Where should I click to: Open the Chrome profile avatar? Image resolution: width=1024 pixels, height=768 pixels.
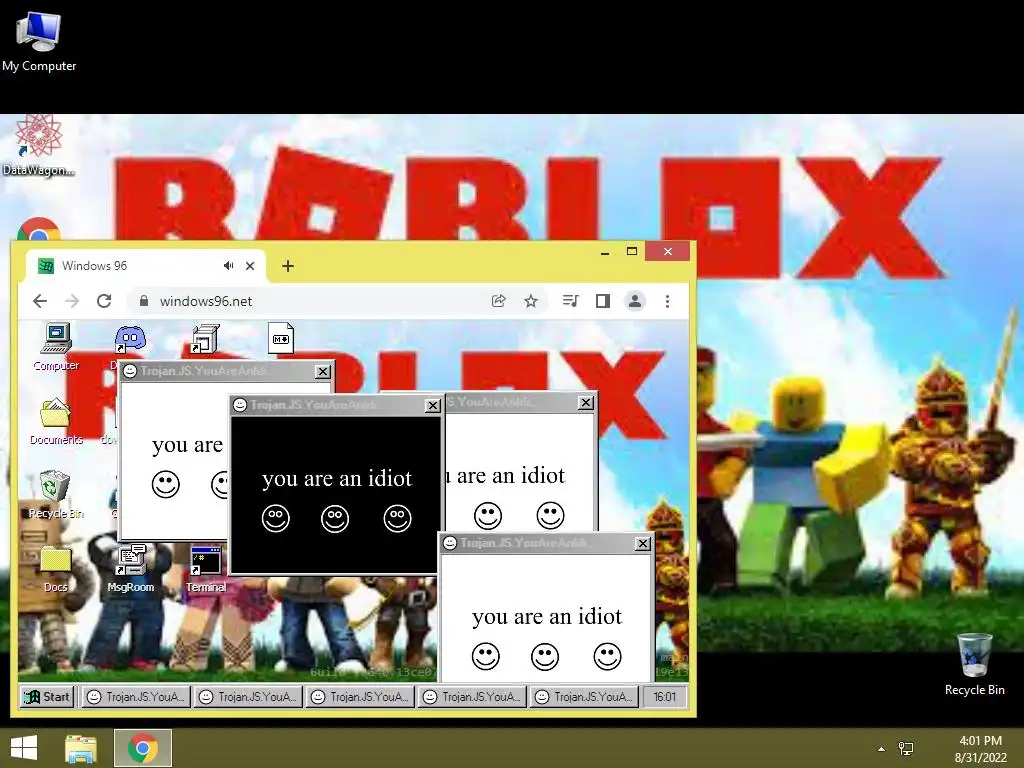point(635,301)
